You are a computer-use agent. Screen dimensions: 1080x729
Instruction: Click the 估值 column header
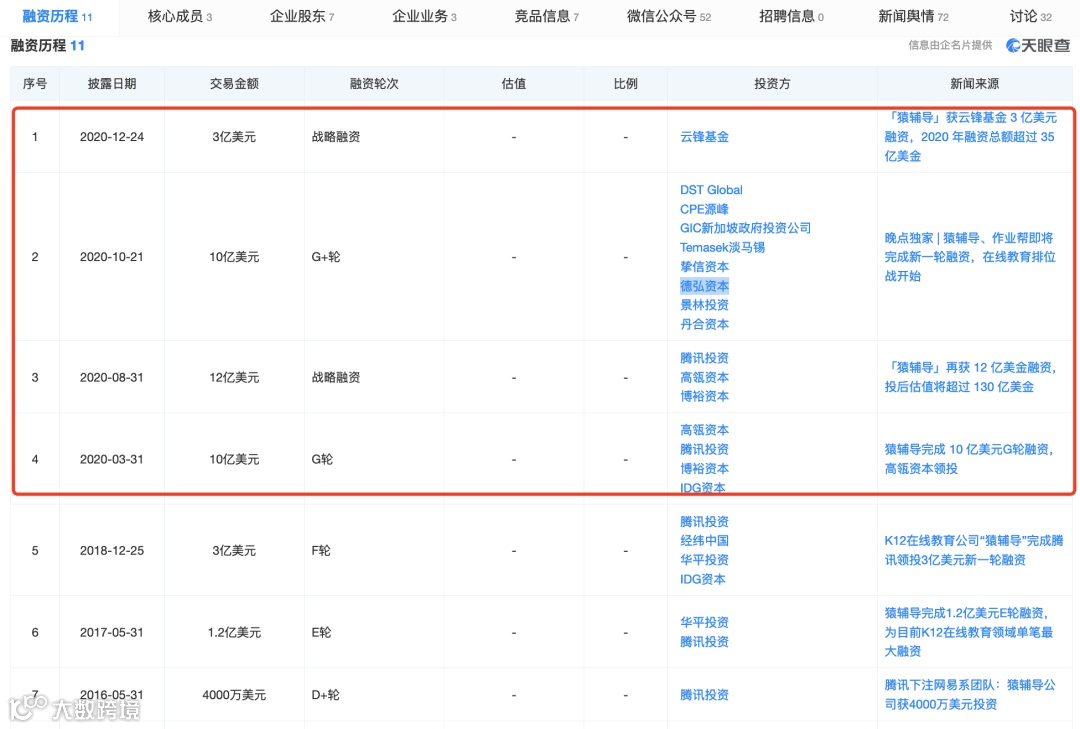(514, 83)
